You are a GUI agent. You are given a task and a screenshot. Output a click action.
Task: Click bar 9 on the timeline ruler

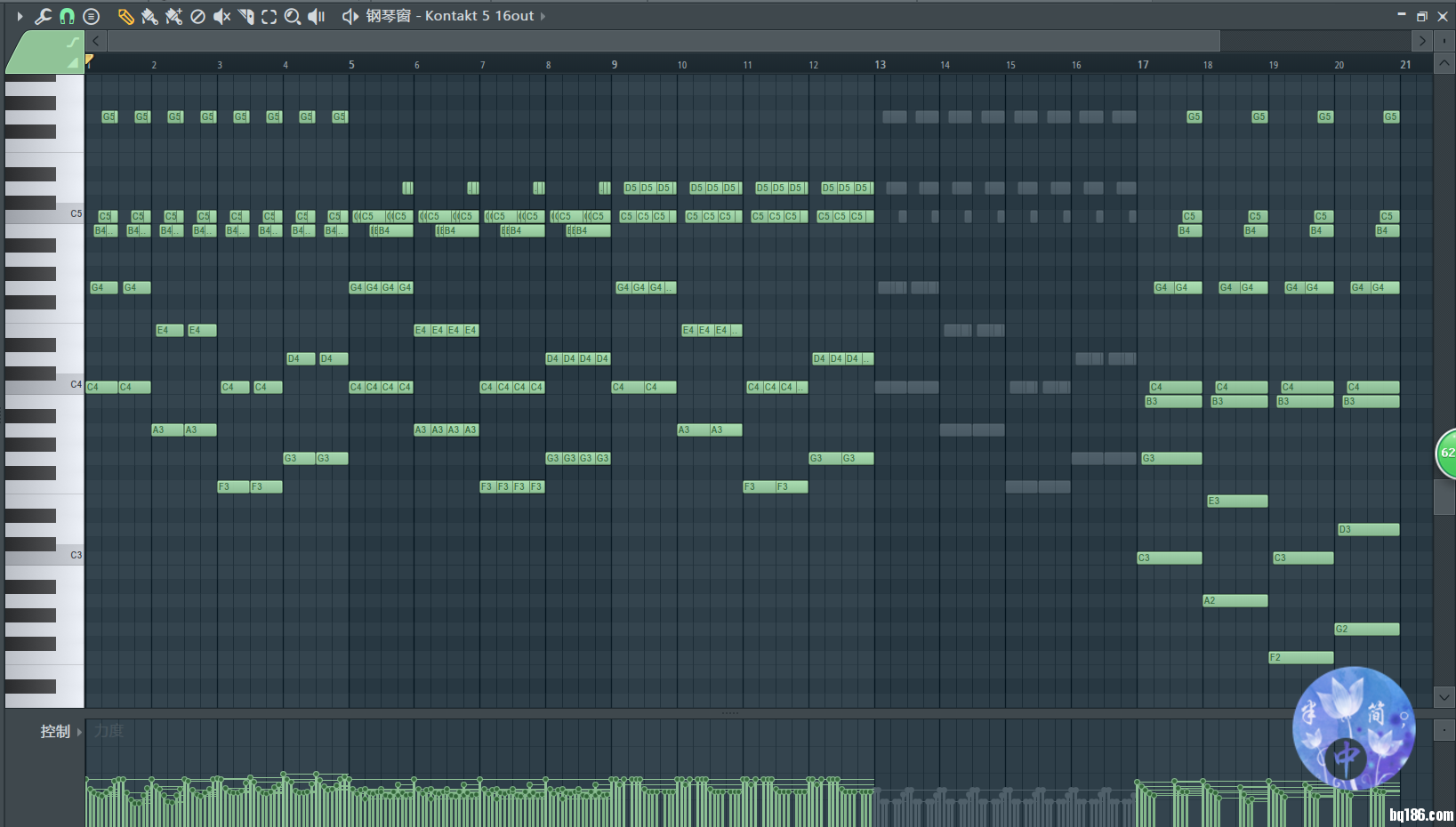tap(614, 65)
